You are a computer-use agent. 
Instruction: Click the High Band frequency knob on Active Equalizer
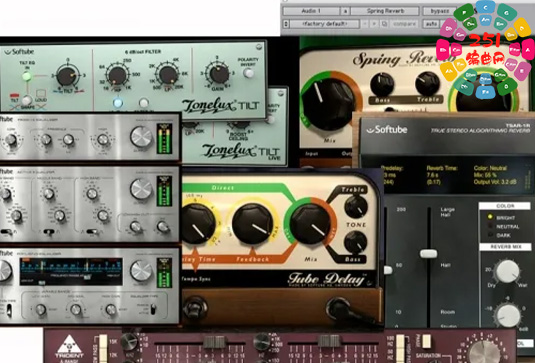[103, 215]
